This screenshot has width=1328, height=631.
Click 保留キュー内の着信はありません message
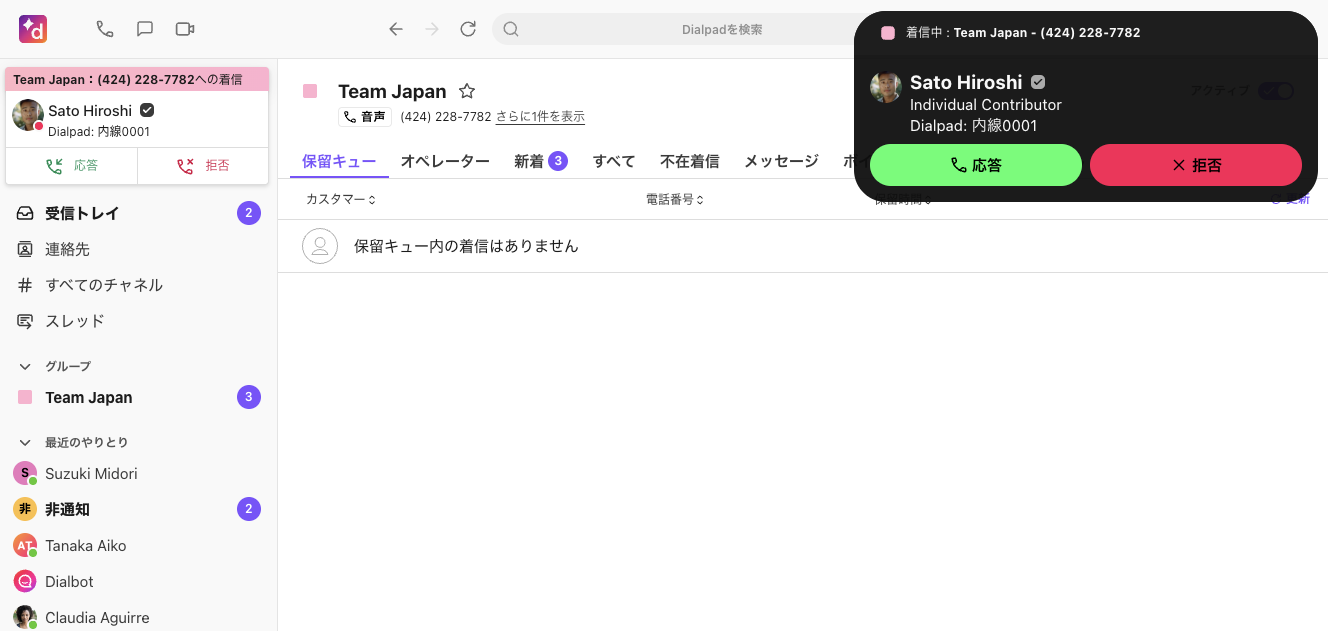click(466, 246)
